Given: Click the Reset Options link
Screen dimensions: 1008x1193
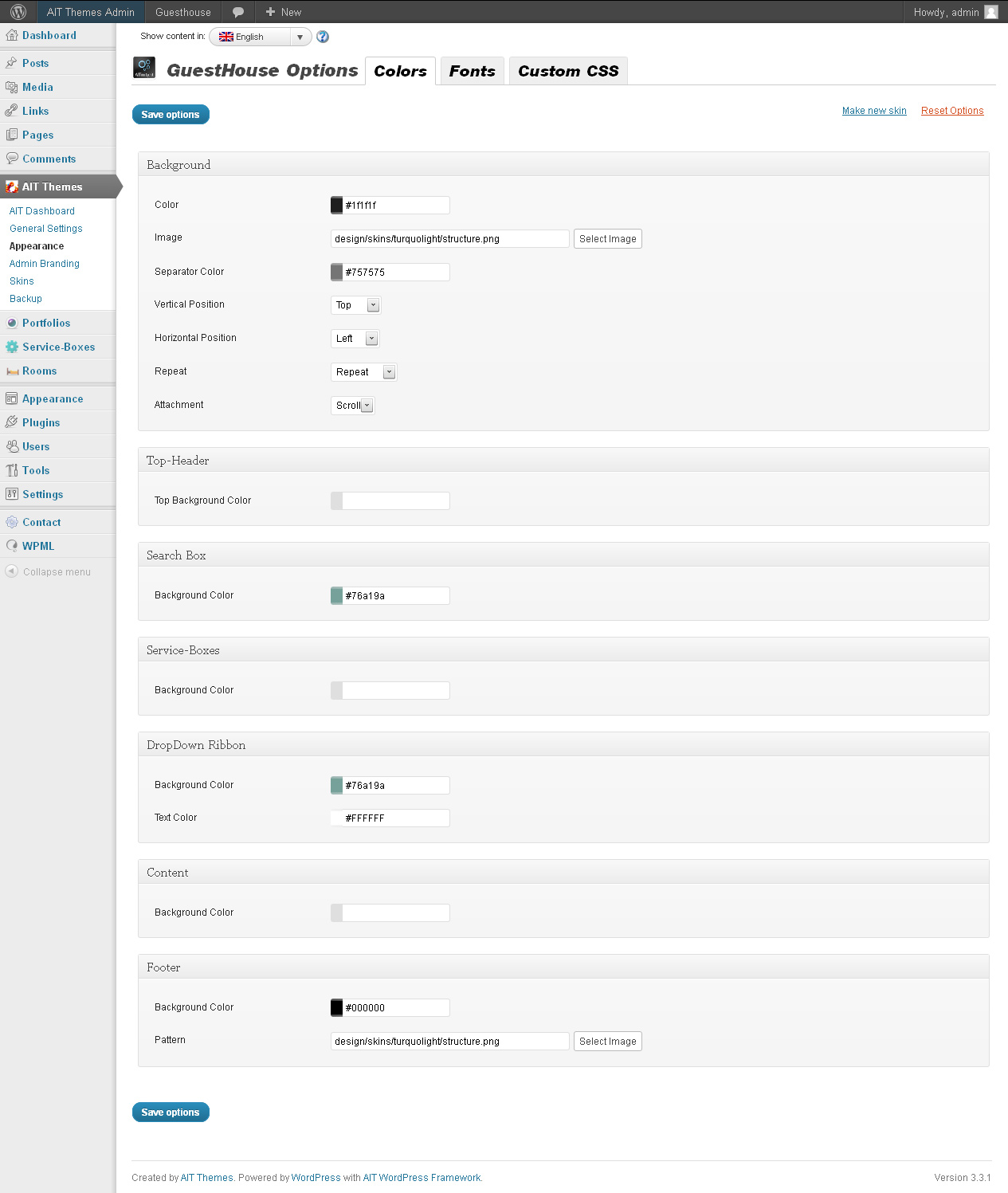Looking at the screenshot, I should click(952, 111).
